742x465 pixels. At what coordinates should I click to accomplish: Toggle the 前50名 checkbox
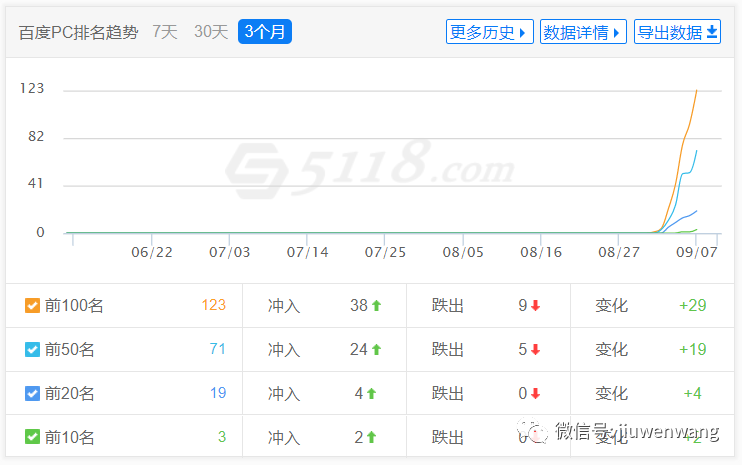click(x=32, y=350)
